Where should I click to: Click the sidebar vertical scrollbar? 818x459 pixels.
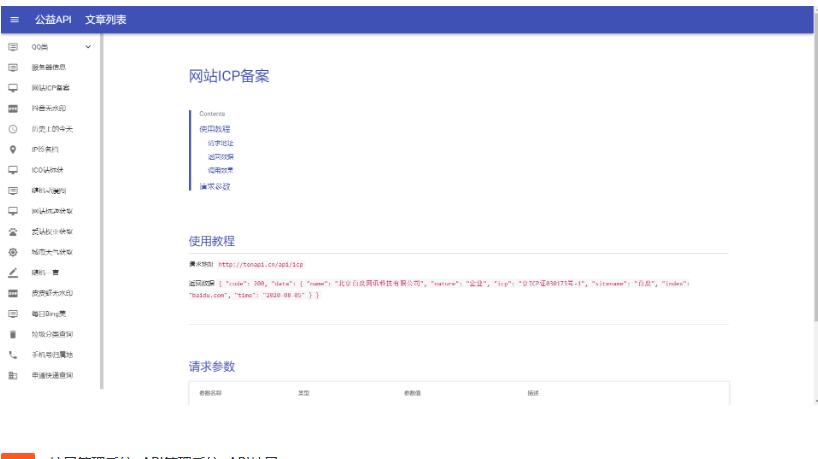point(101,211)
